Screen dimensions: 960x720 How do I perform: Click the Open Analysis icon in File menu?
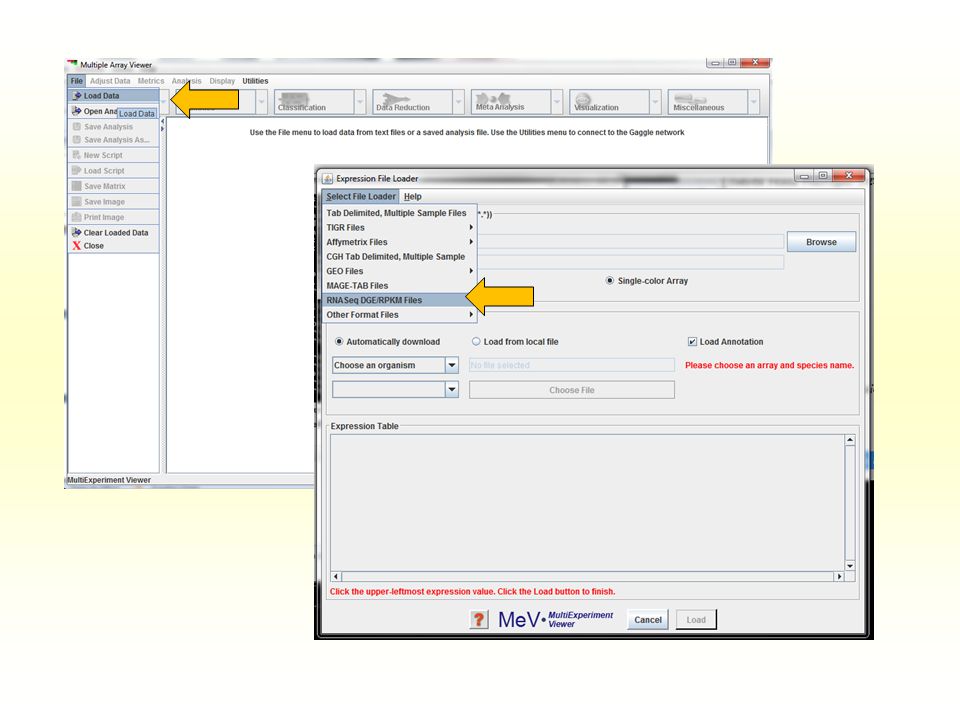(77, 111)
